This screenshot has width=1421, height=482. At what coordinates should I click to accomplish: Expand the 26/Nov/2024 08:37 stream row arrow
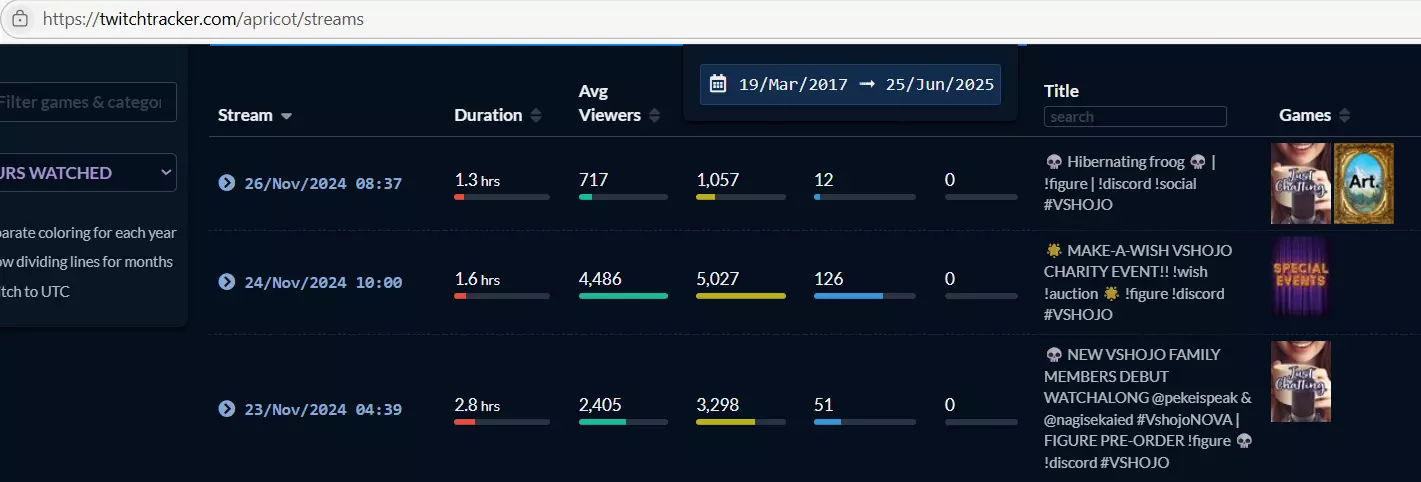[227, 183]
